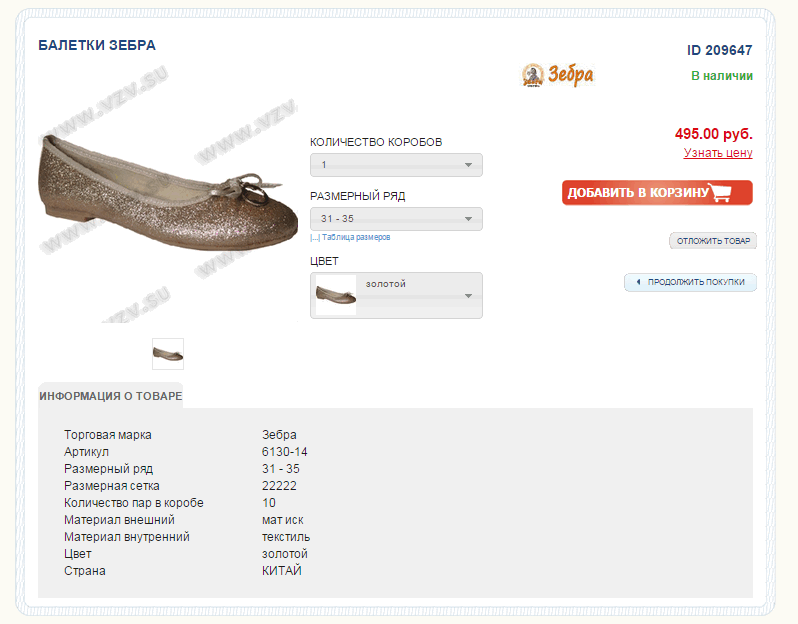Image resolution: width=798 pixels, height=624 pixels.
Task: Click the left arrow on Продолжить покупки
Action: (x=637, y=282)
